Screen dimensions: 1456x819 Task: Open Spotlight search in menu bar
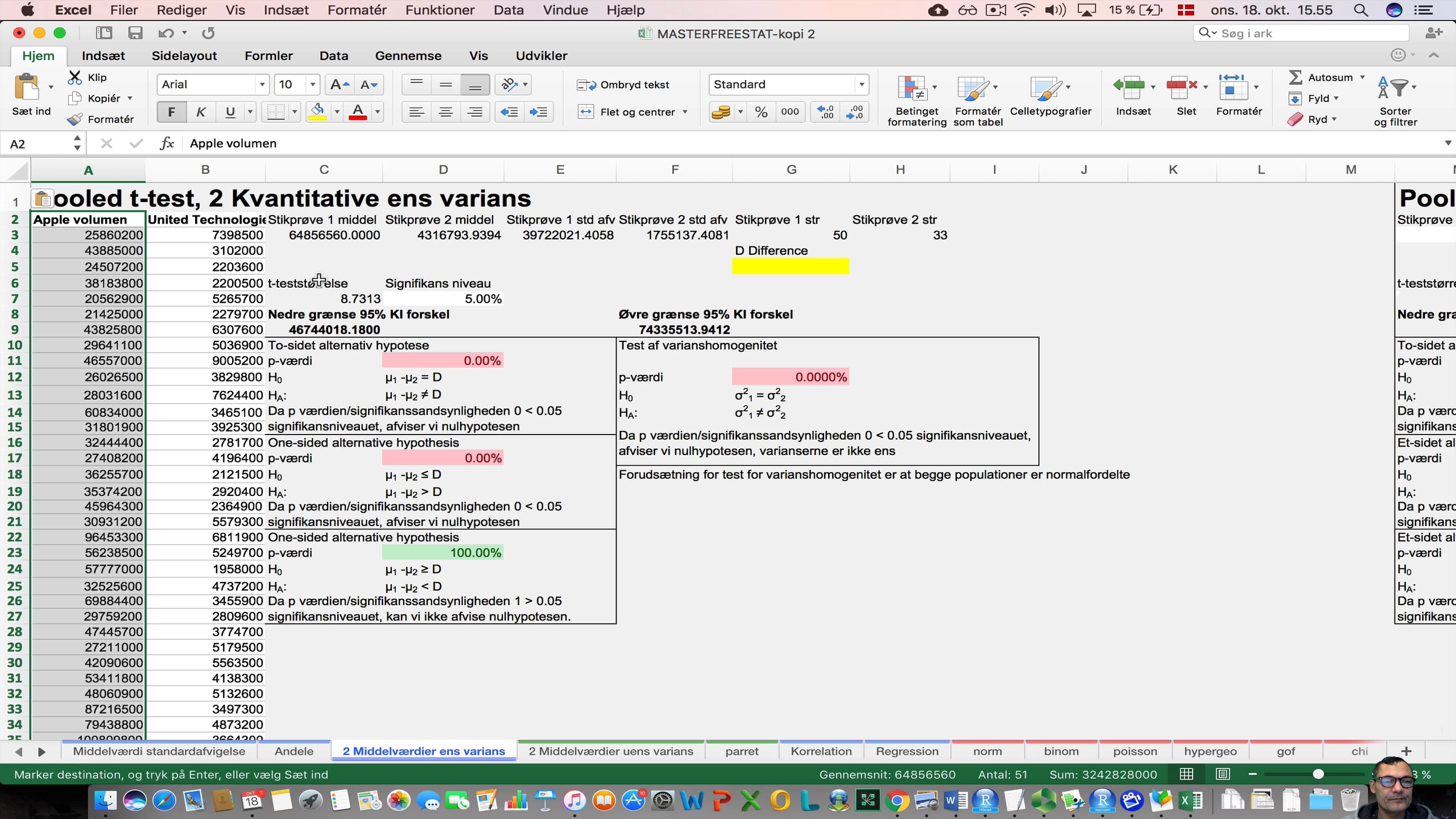[x=1360, y=10]
